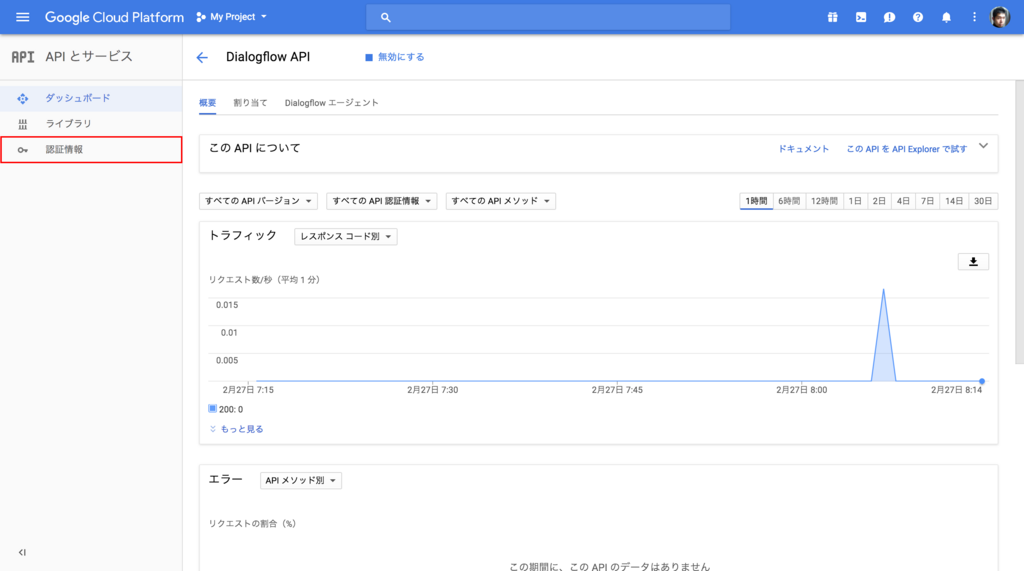
Task: Select 30日 time range
Action: tap(983, 201)
